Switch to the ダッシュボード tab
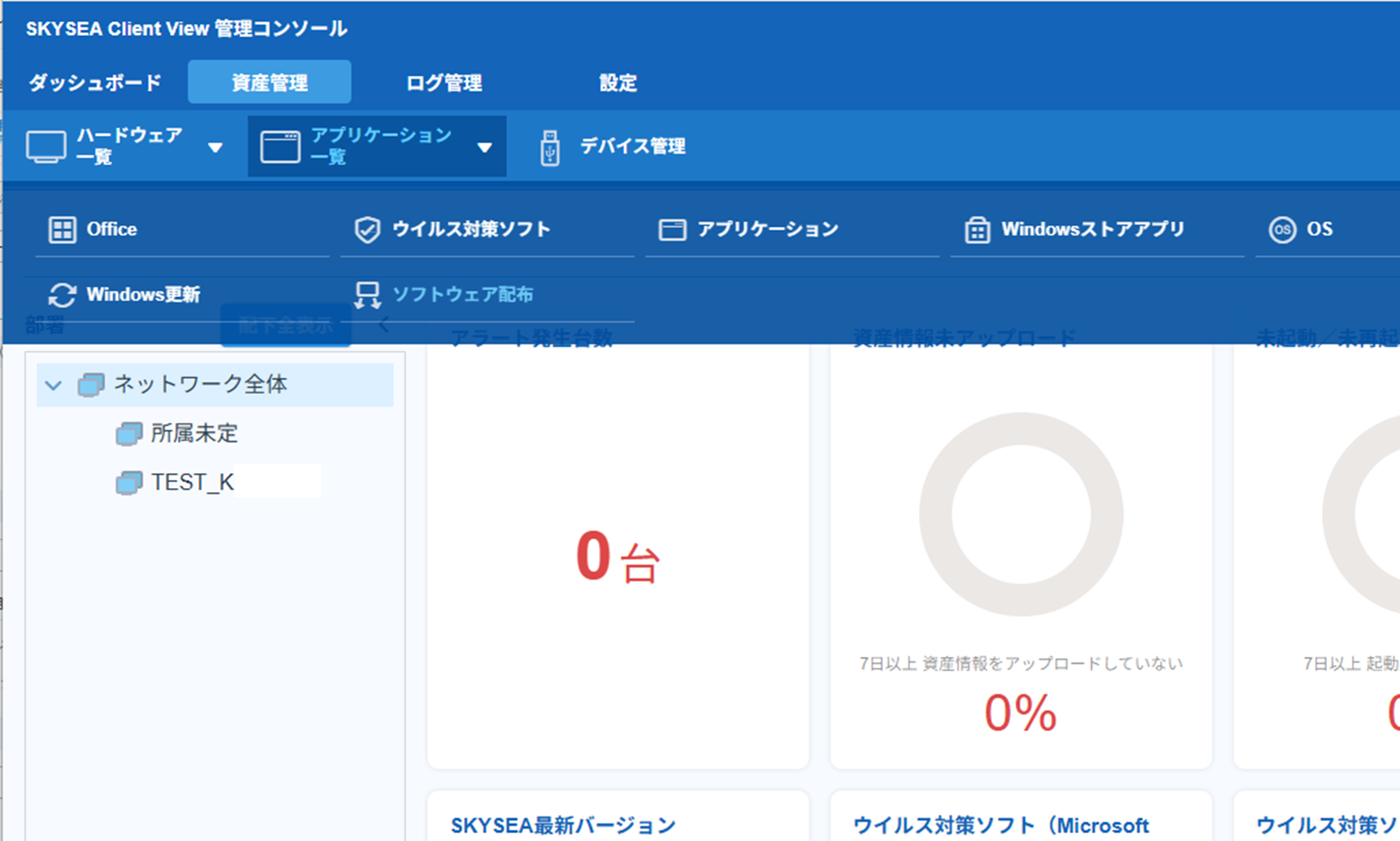Screen dimensions: 1400x841 [x=95, y=83]
